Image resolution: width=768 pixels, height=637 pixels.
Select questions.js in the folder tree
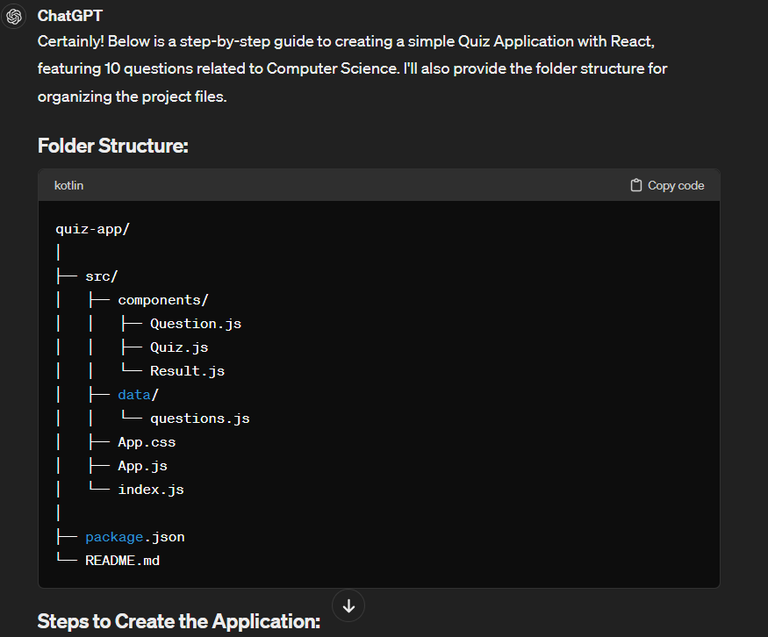tap(199, 418)
